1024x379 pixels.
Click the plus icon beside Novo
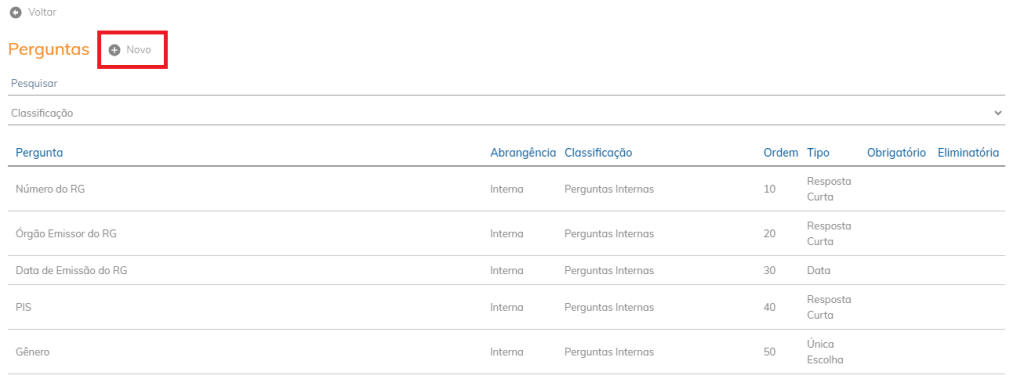(x=114, y=50)
